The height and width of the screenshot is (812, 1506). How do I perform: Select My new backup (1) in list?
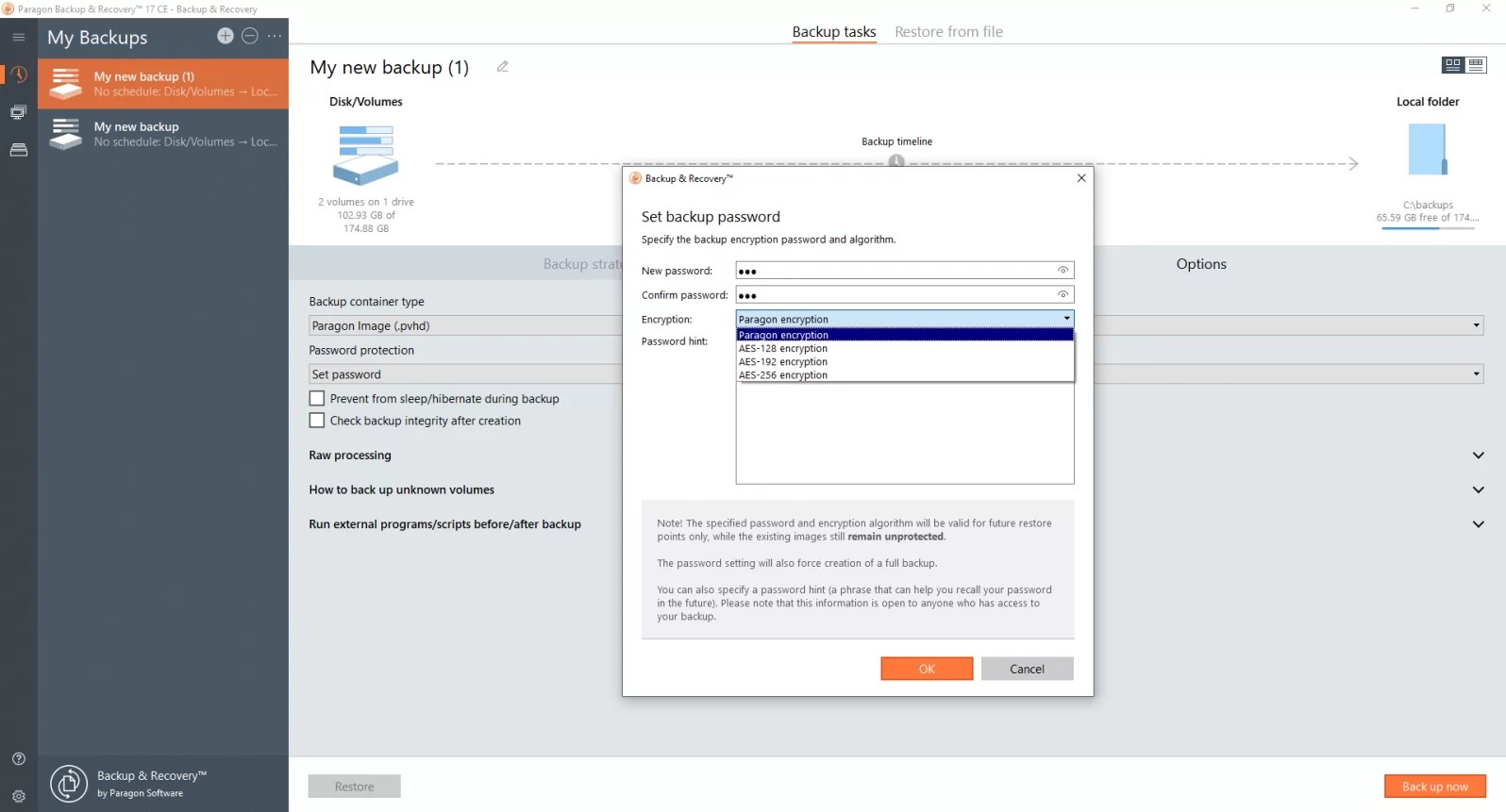click(163, 84)
